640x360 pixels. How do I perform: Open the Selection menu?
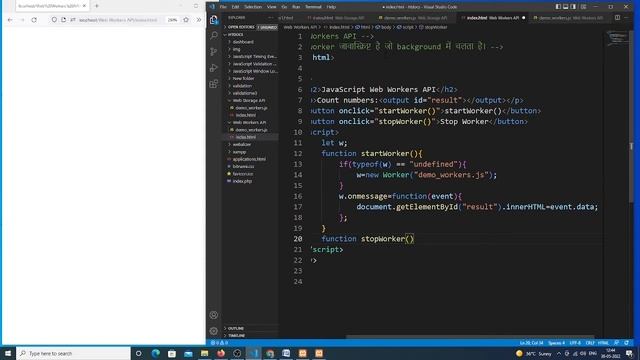[253, 7]
